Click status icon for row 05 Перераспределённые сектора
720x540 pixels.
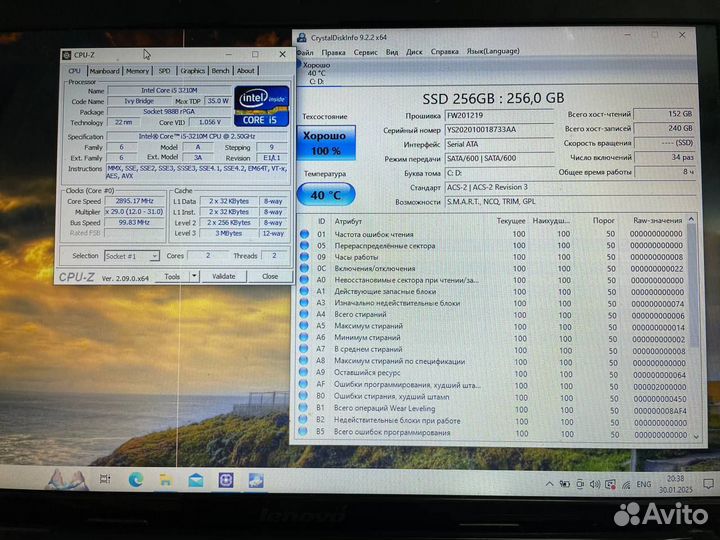(x=304, y=245)
